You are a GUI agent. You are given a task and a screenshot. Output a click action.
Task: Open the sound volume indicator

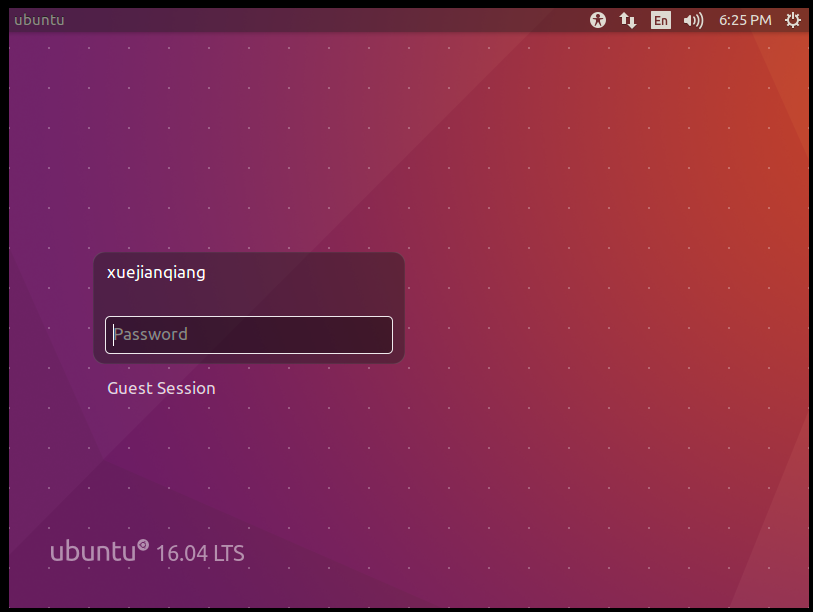(693, 20)
